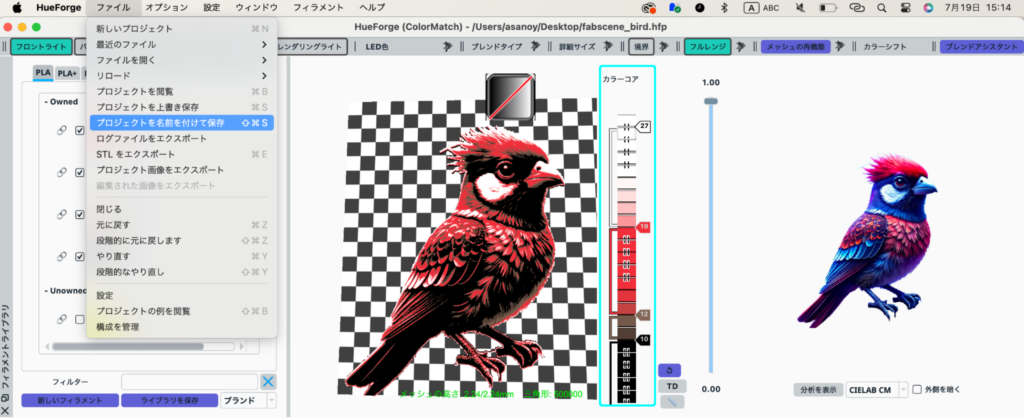
Task: Click the arrow icon after LED色 in the toolbar
Action: click(x=448, y=47)
